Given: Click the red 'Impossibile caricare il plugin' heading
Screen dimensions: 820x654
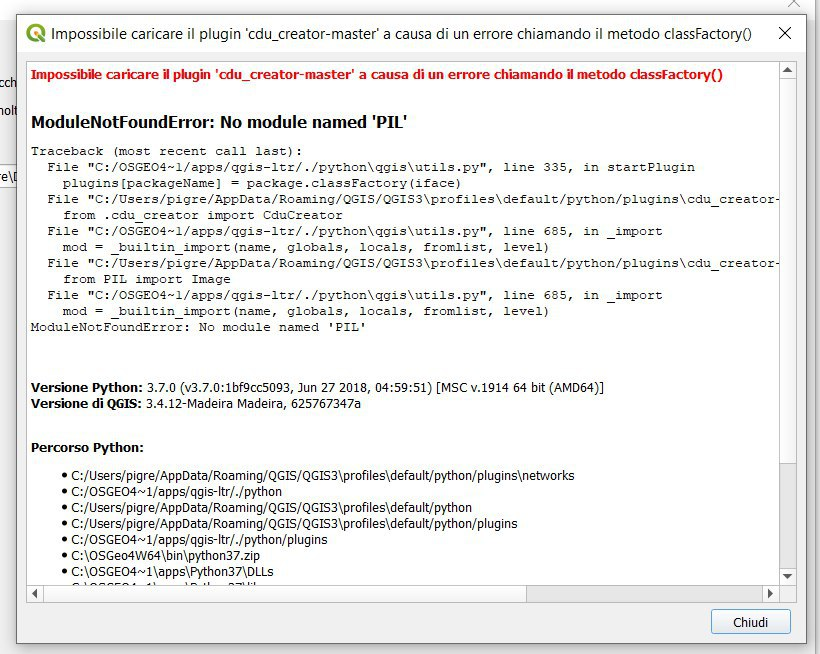Looking at the screenshot, I should [x=377, y=75].
